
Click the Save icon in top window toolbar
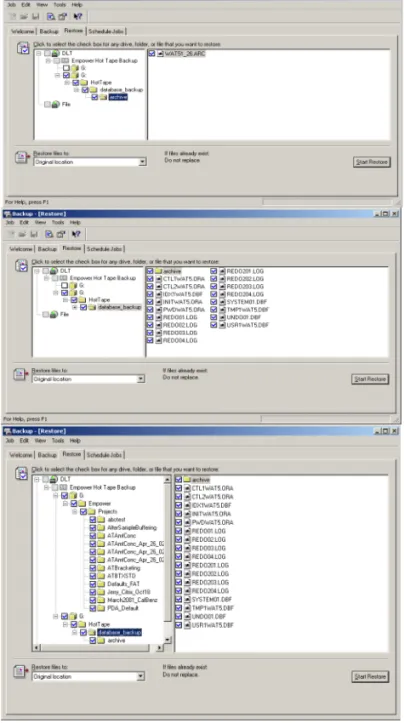click(36, 17)
